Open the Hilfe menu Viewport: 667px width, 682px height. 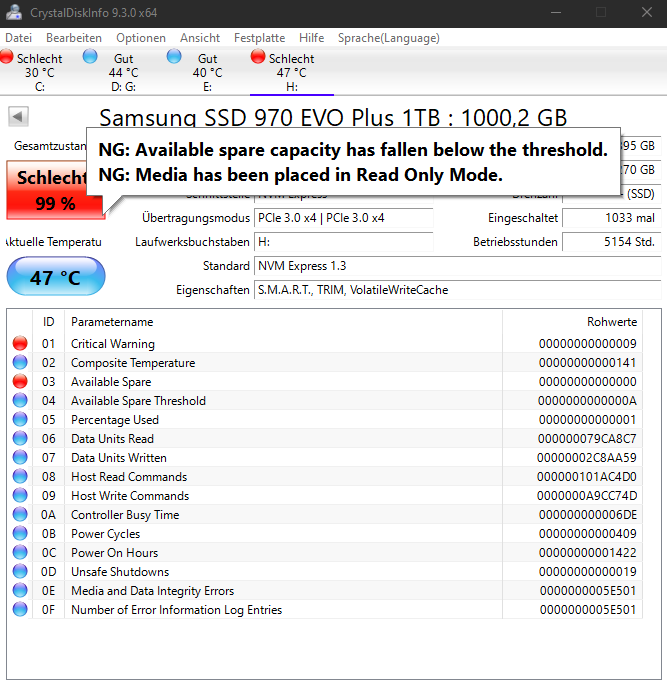[x=311, y=38]
